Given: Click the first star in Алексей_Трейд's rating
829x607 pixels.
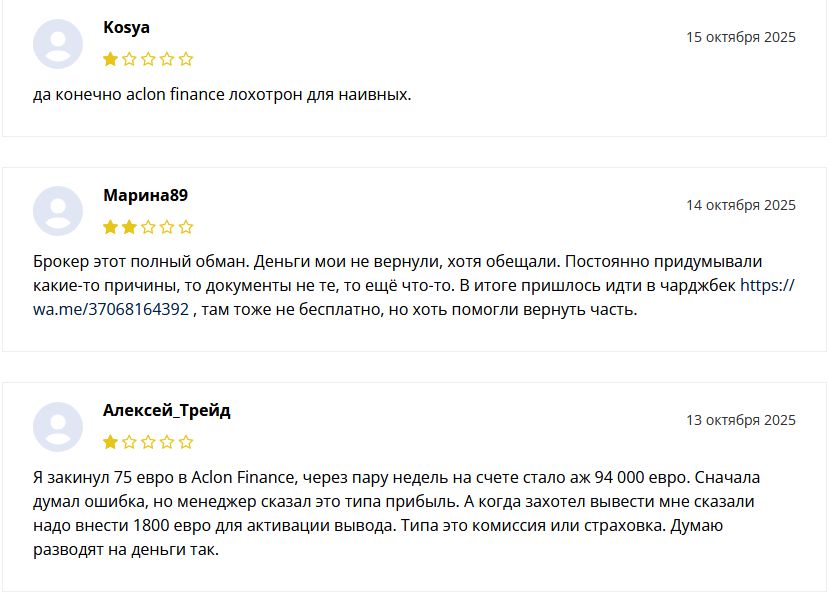Looking at the screenshot, I should pyautogui.click(x=110, y=442).
